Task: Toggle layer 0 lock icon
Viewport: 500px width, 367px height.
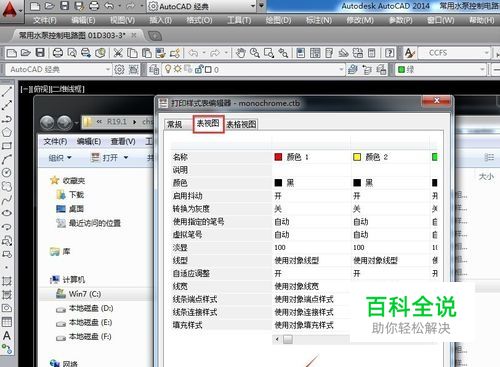Action: click(x=199, y=69)
